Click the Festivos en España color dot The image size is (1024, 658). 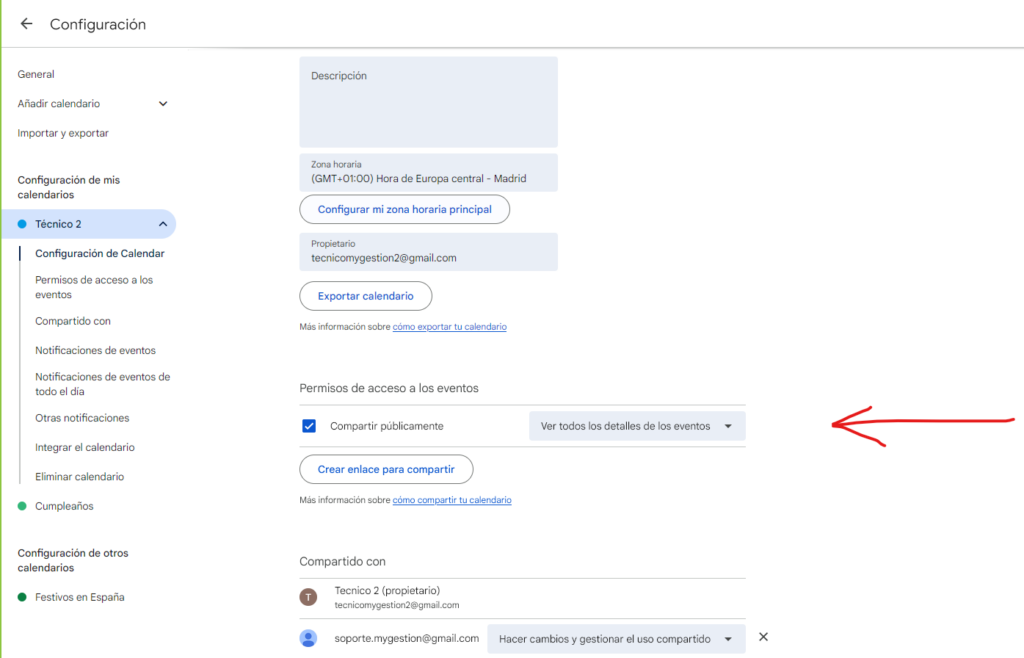click(x=22, y=597)
